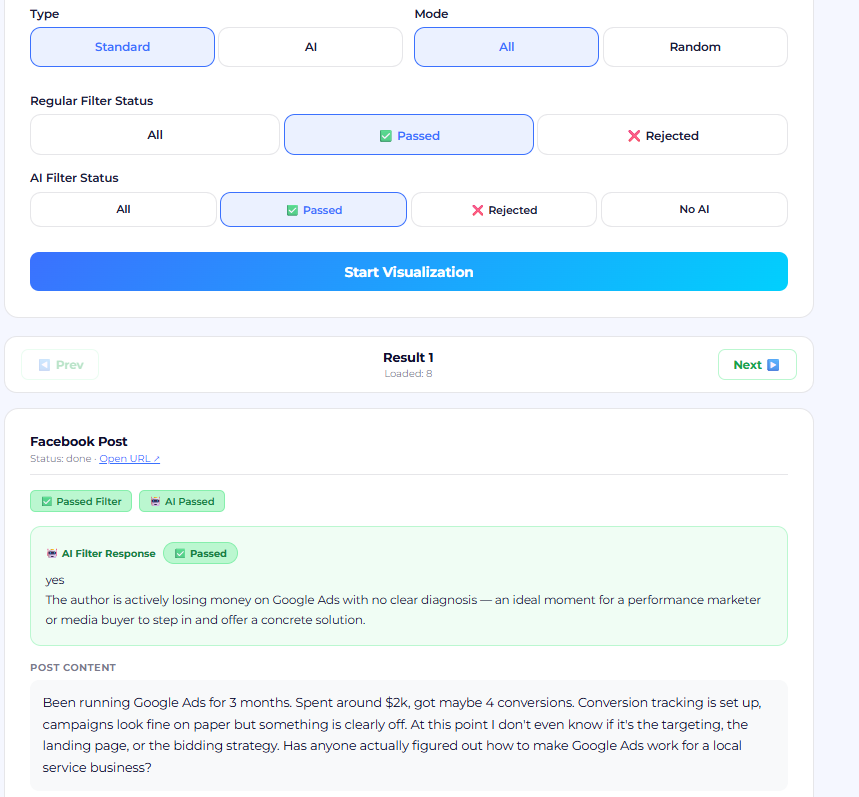Select All under Regular Filter Status
Image resolution: width=859 pixels, height=797 pixels.
click(155, 135)
